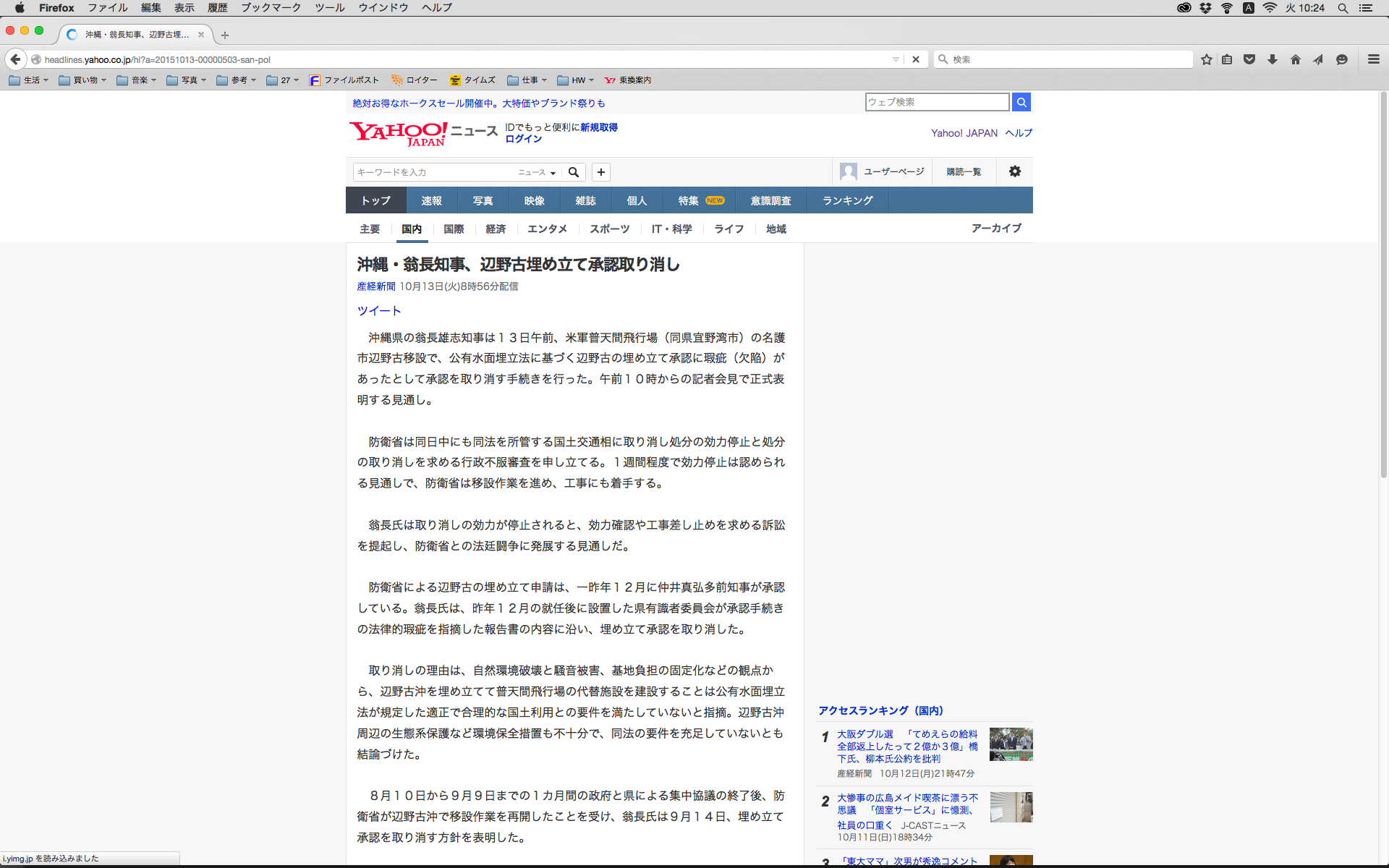Screen dimensions: 1389x868
Task: Open the Pocket save icon
Action: click(x=1249, y=59)
